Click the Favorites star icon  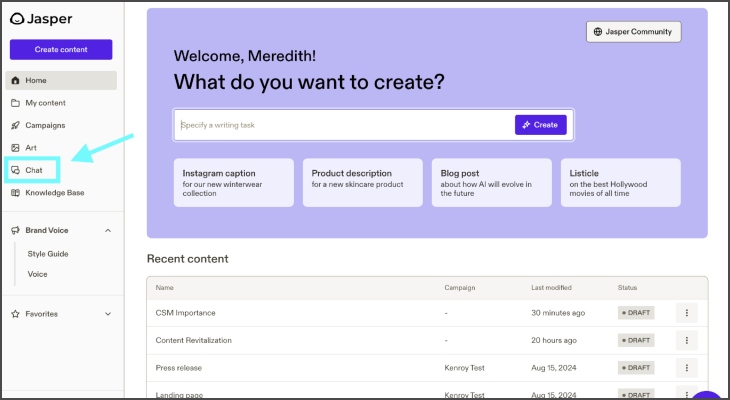click(15, 314)
